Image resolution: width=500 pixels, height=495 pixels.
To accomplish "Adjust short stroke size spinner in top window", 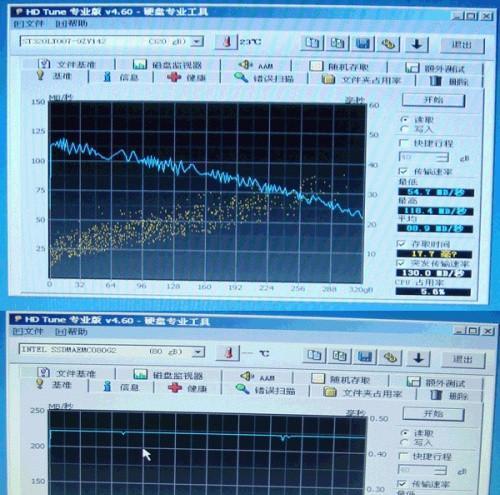I will click(443, 157).
